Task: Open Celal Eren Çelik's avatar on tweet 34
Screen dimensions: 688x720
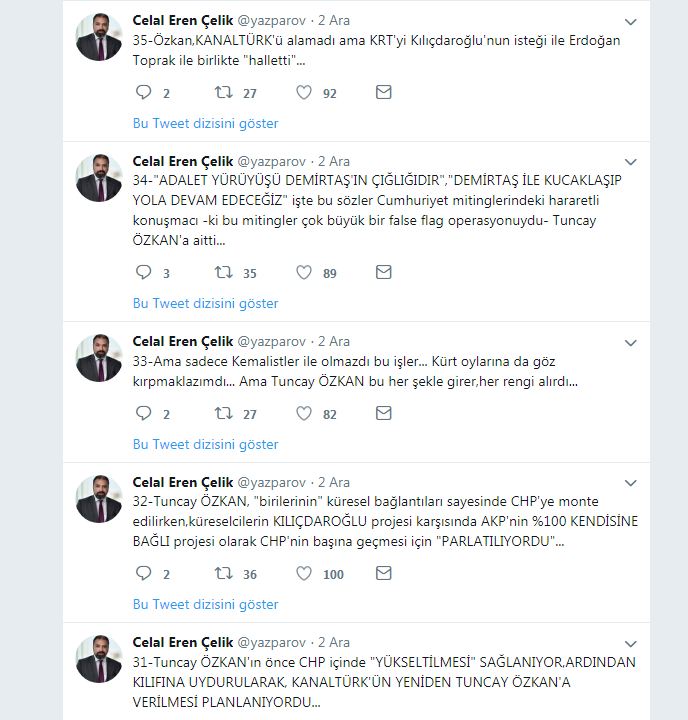Action: click(x=99, y=177)
